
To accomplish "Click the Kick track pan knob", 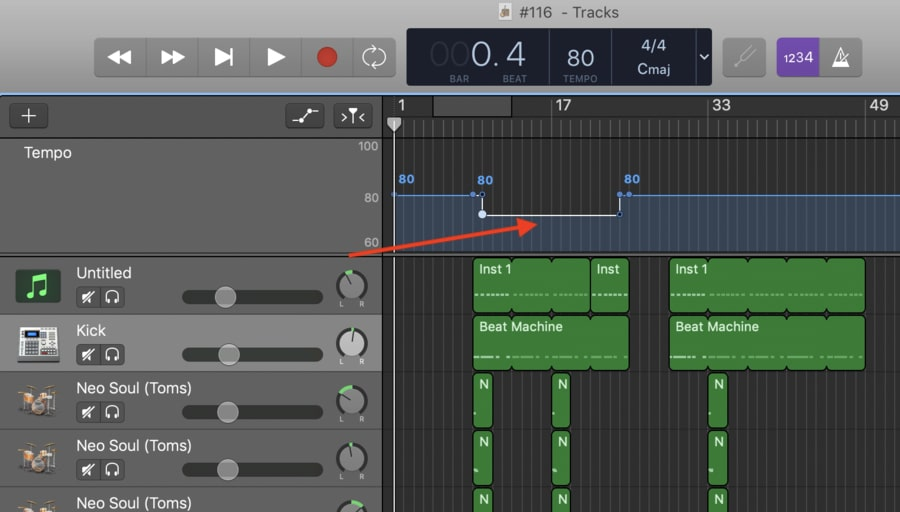I will point(351,343).
